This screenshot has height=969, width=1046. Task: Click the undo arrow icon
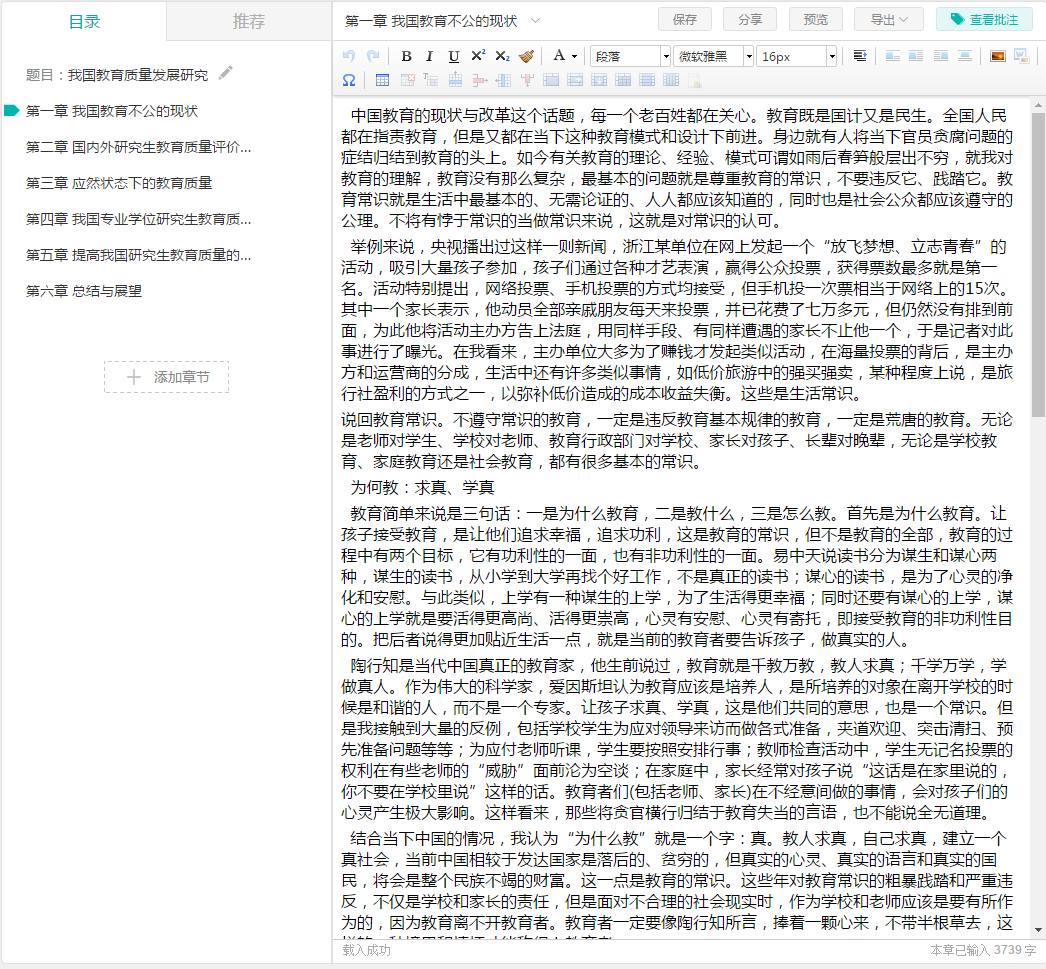(349, 56)
